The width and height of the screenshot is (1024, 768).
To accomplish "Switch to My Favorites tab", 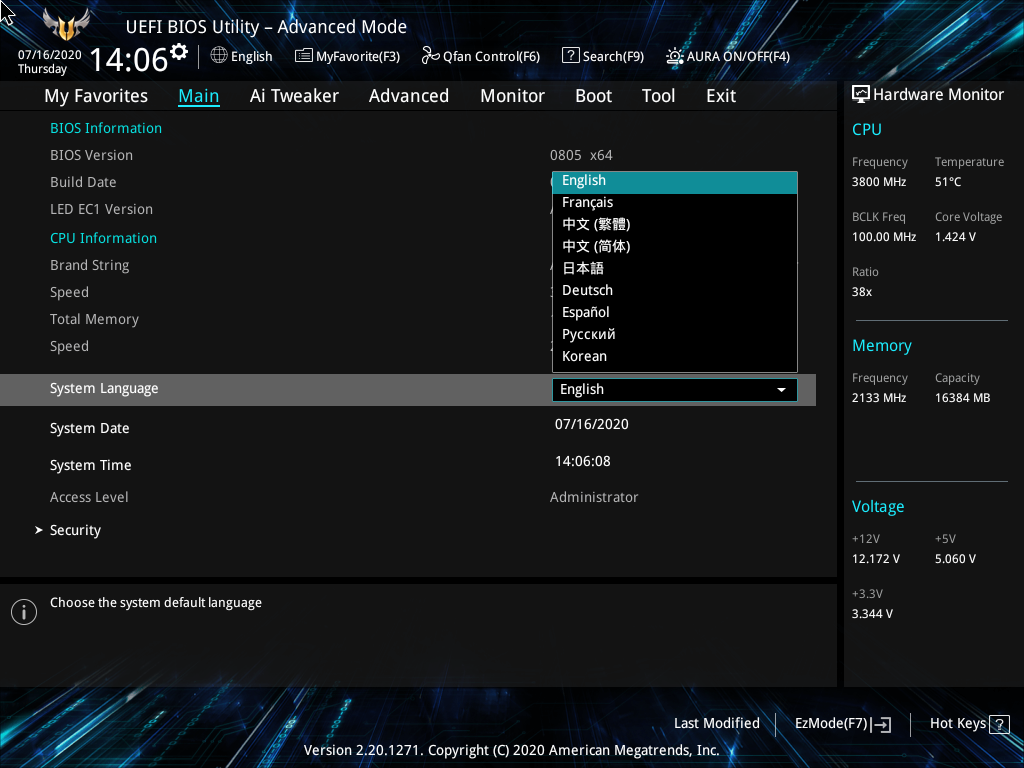I will pos(96,96).
